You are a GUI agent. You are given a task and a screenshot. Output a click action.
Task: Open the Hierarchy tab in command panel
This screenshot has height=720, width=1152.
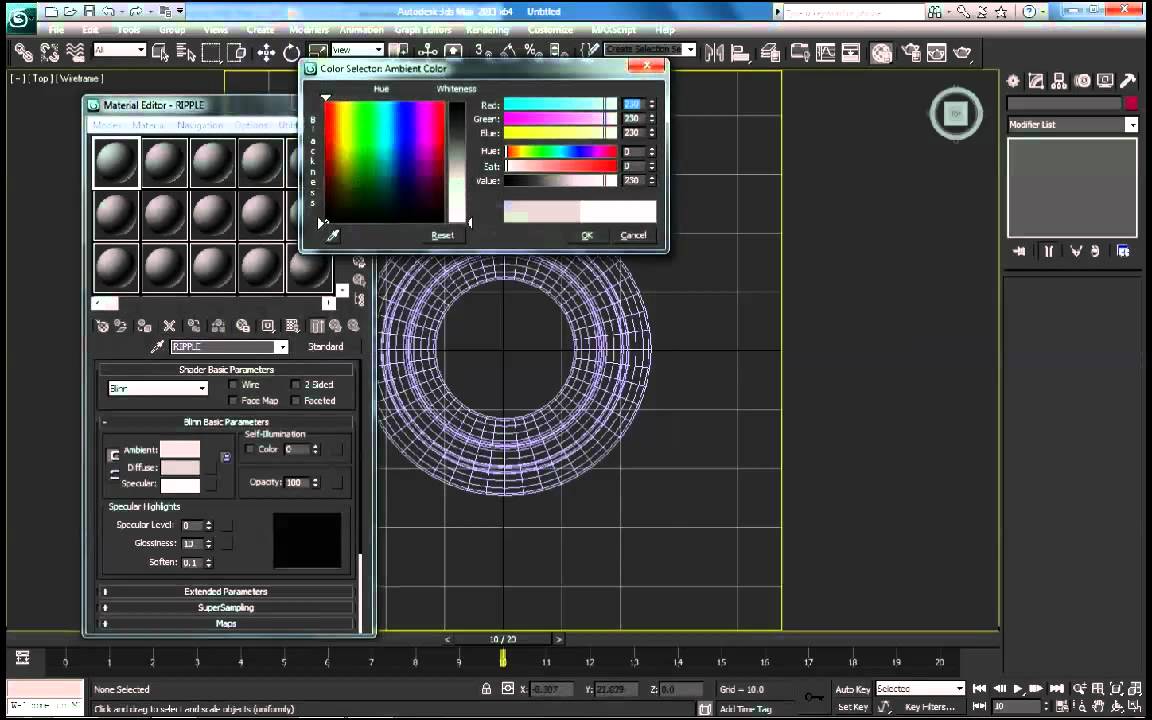[1059, 82]
